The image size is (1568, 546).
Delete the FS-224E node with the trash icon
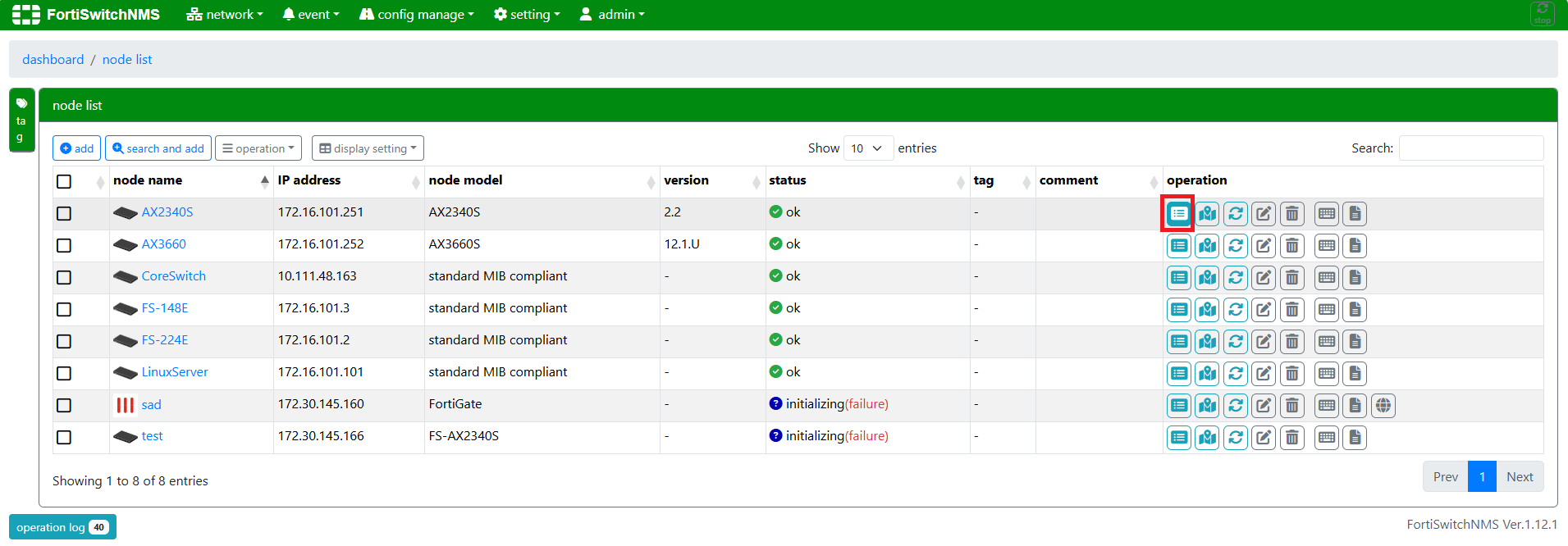[x=1292, y=342]
